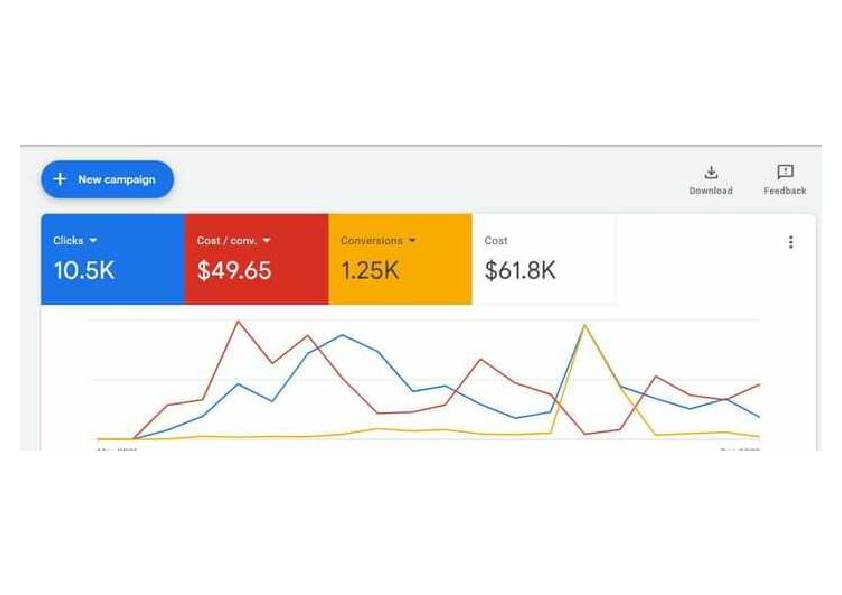Click the yellow Conversions line spike
Image resolution: width=842 pixels, height=595 pixels.
(586, 325)
